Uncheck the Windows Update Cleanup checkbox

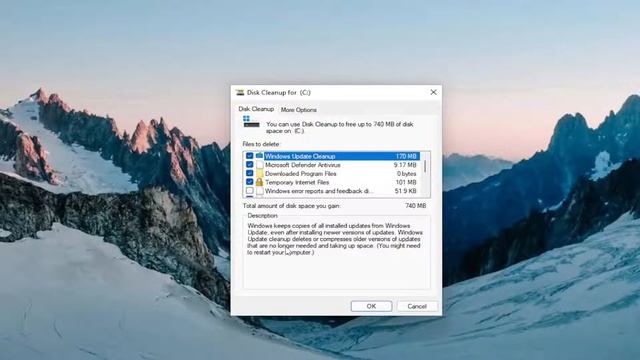tap(249, 156)
